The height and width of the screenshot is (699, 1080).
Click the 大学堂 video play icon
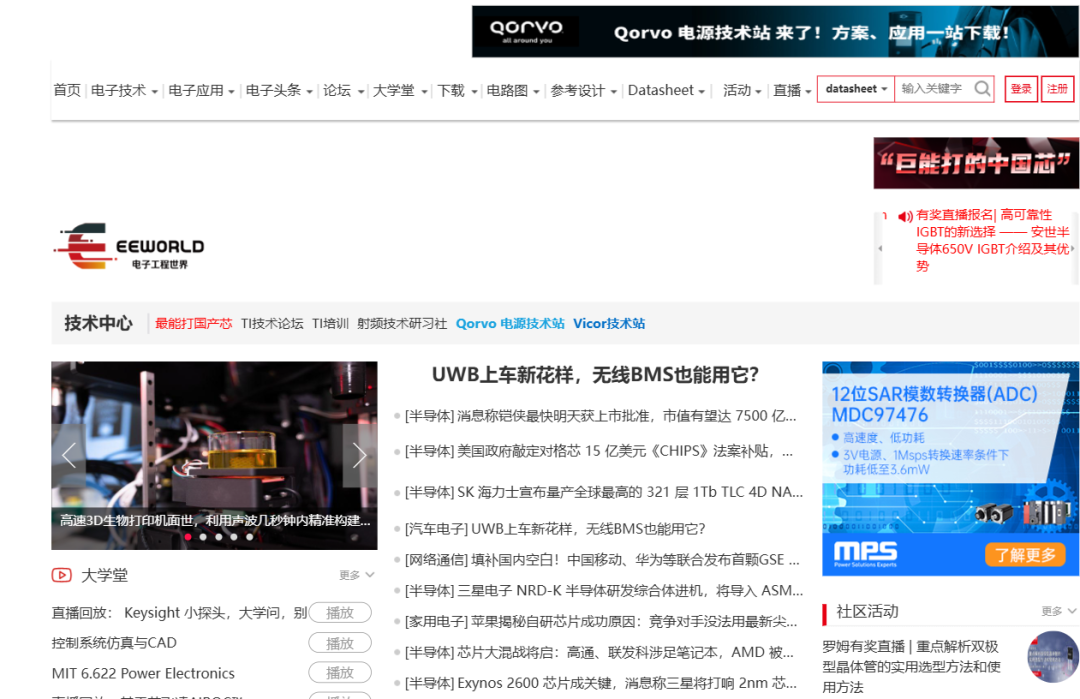61,575
